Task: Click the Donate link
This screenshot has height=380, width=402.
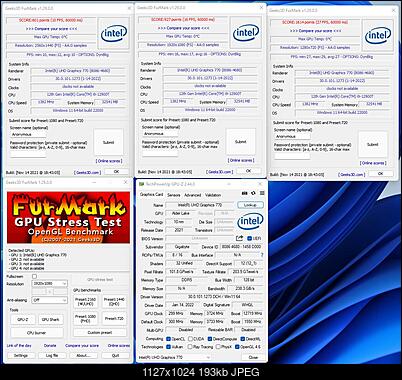Action: [50, 346]
